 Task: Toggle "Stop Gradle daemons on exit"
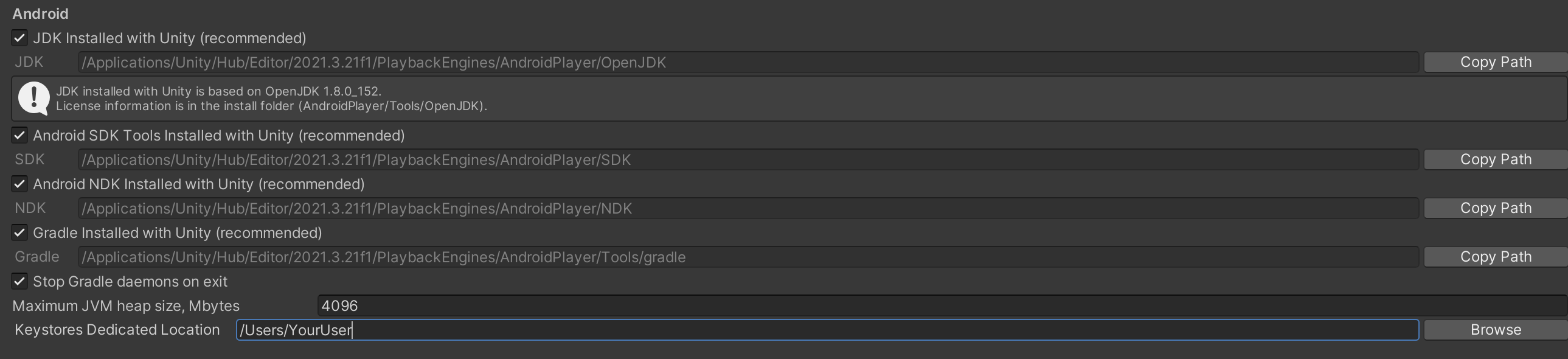18,281
